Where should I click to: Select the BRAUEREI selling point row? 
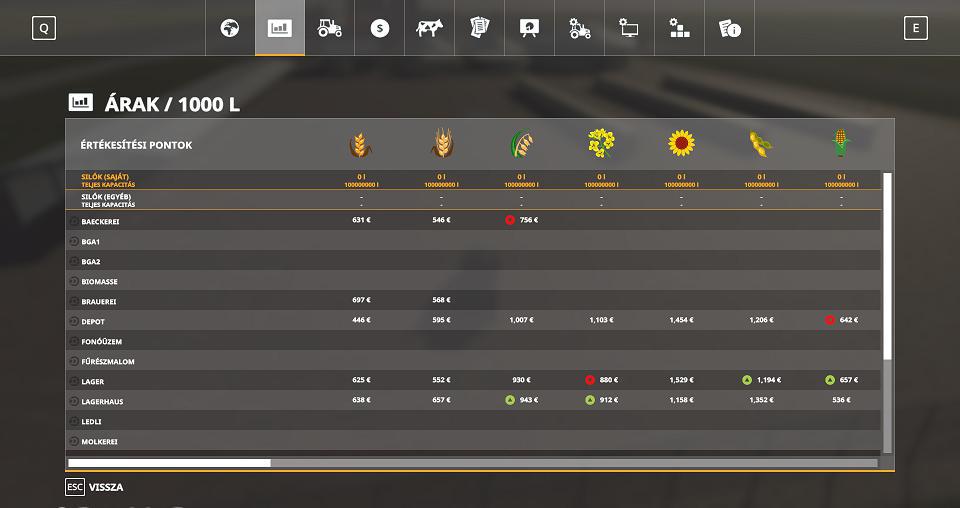coord(100,301)
